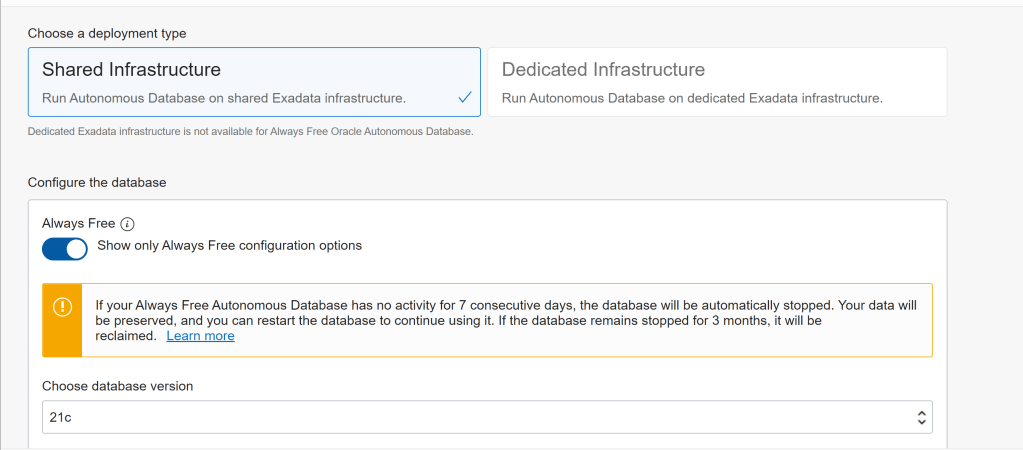Click the version selector up-down arrows
The width and height of the screenshot is (1023, 450).
(921, 418)
